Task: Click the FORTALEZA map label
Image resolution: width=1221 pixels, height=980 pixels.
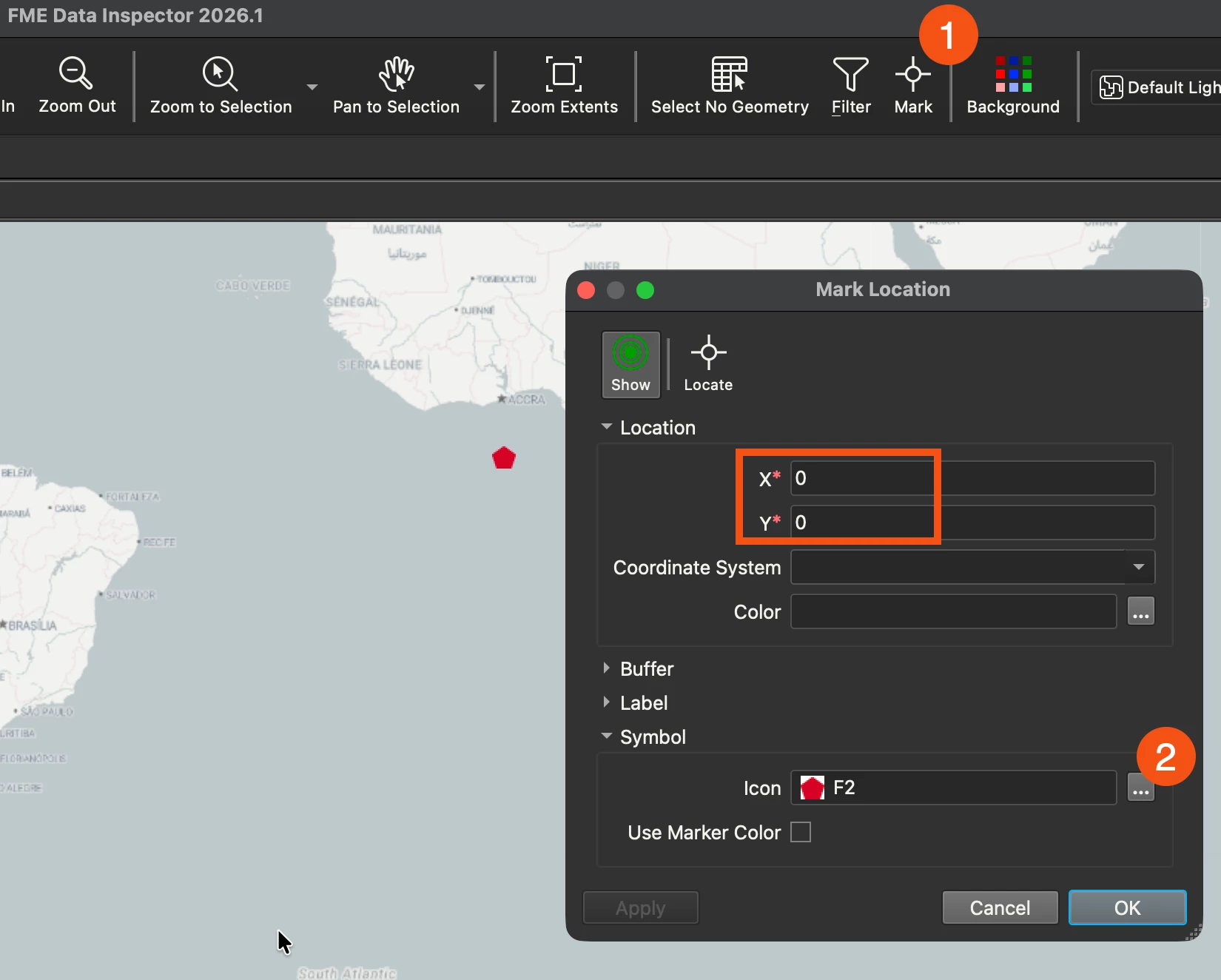Action: tap(132, 497)
